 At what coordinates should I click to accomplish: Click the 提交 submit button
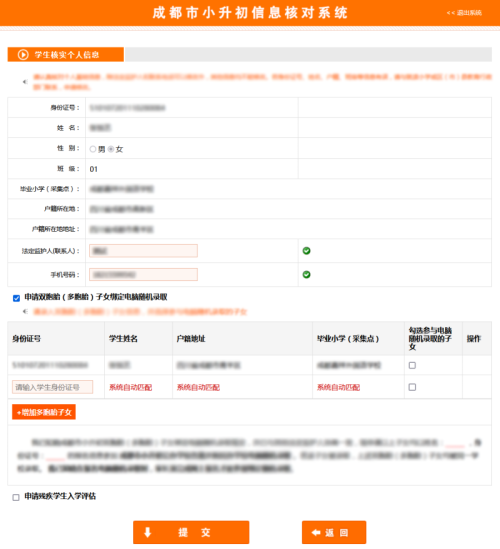coord(191,532)
